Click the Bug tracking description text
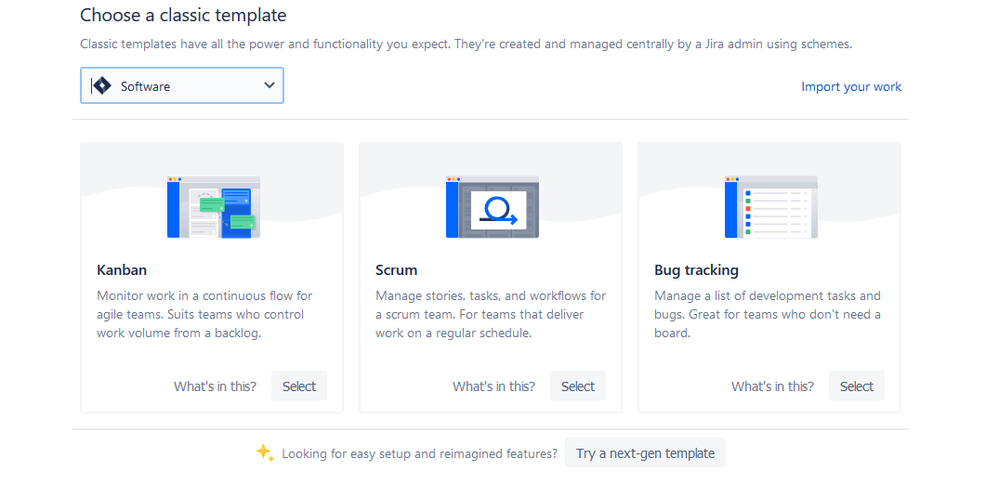 (x=768, y=314)
